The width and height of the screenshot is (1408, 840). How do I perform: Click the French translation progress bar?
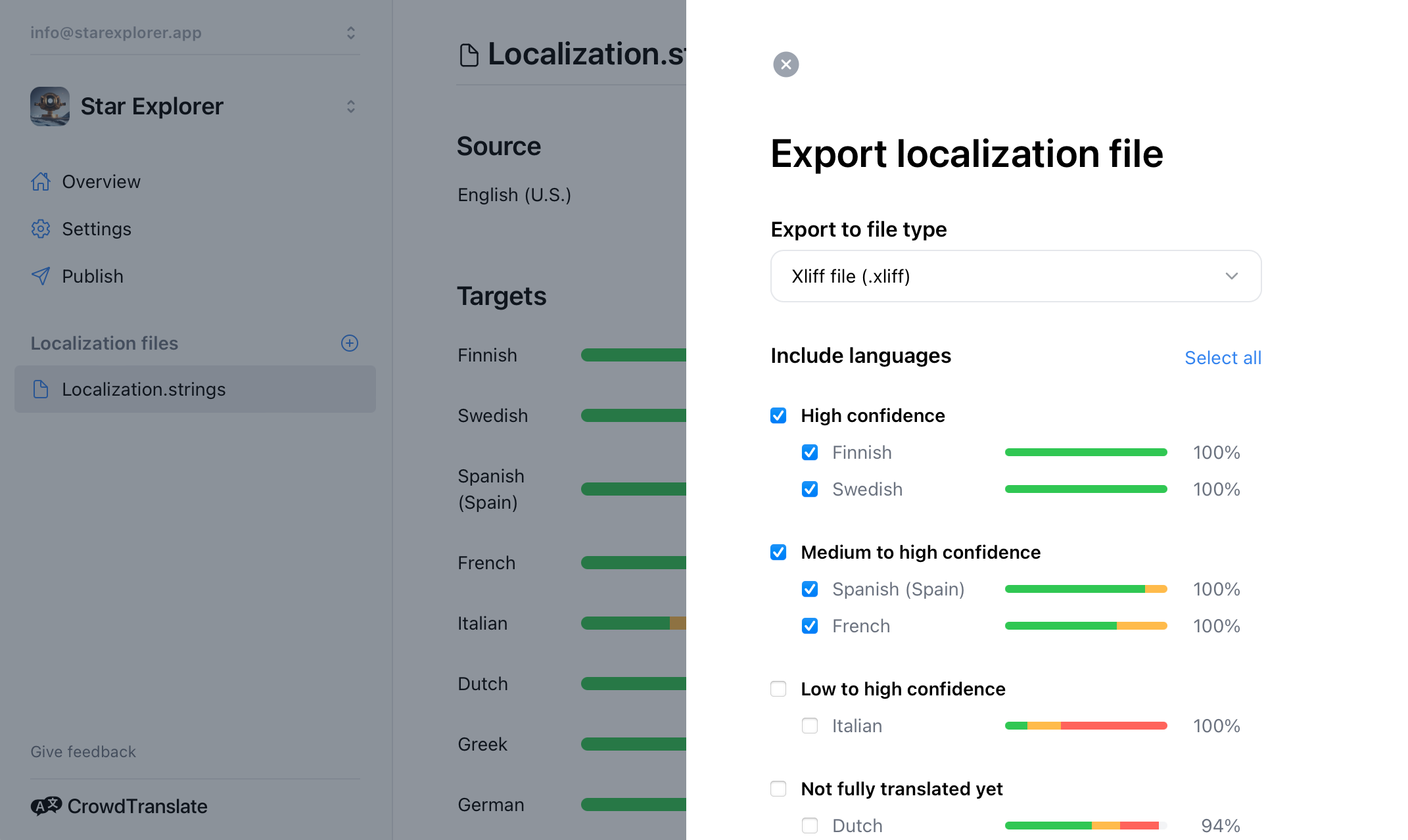tap(1086, 626)
